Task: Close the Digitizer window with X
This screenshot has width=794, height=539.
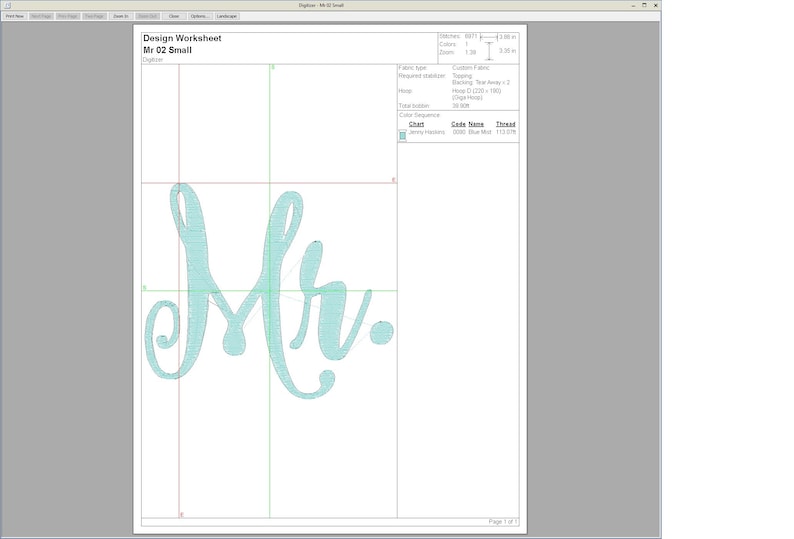Action: click(x=655, y=5)
